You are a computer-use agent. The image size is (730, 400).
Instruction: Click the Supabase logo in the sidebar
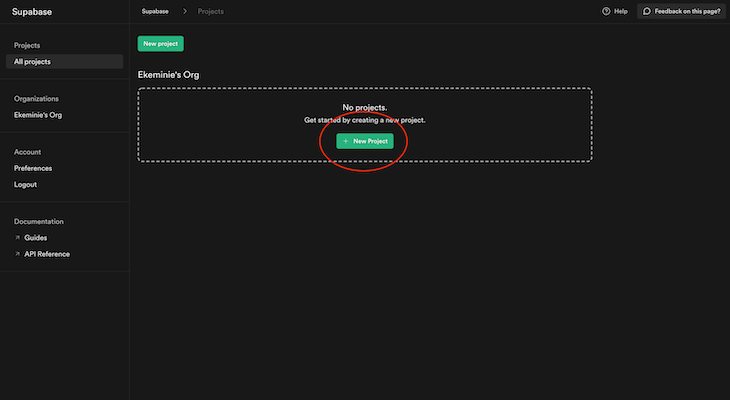(31, 11)
